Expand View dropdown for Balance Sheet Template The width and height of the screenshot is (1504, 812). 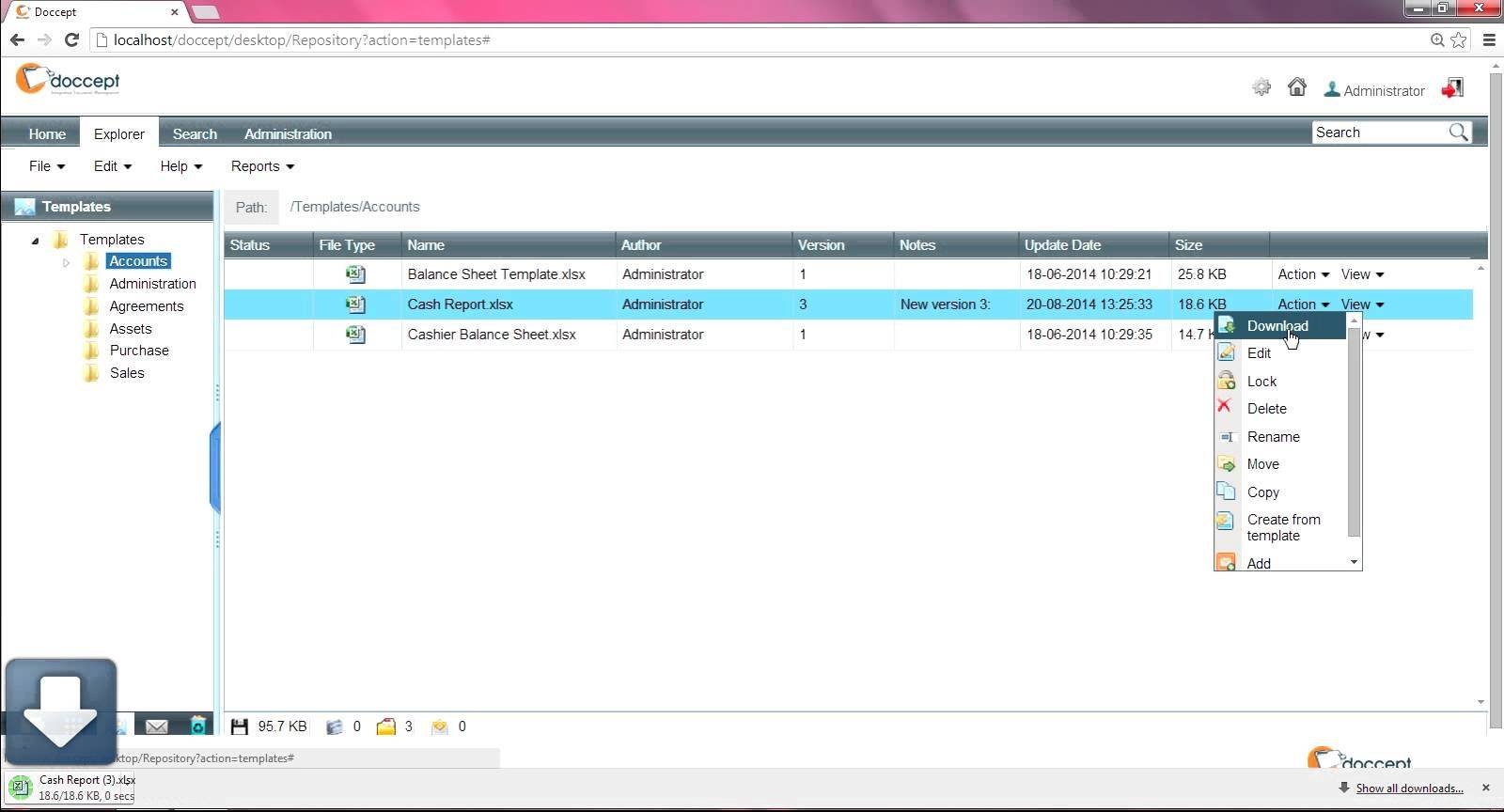[1362, 274]
